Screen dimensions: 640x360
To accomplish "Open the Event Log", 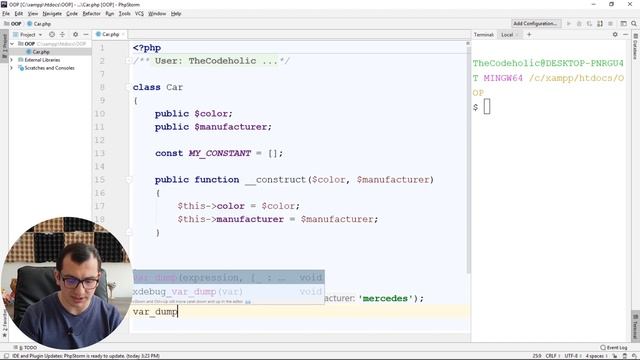I will [613, 347].
